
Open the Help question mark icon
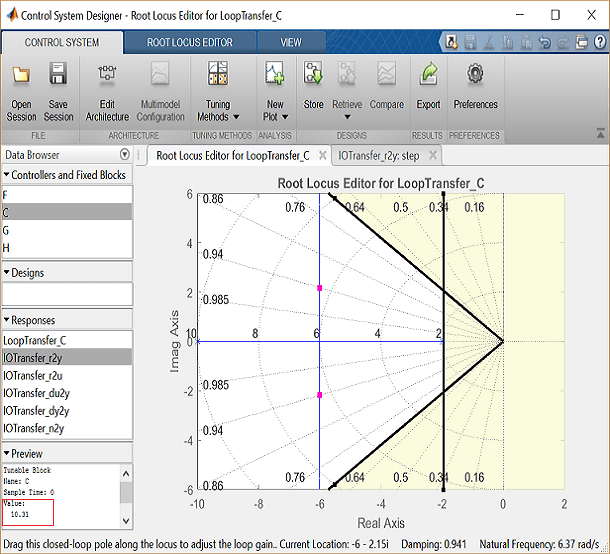coord(600,42)
